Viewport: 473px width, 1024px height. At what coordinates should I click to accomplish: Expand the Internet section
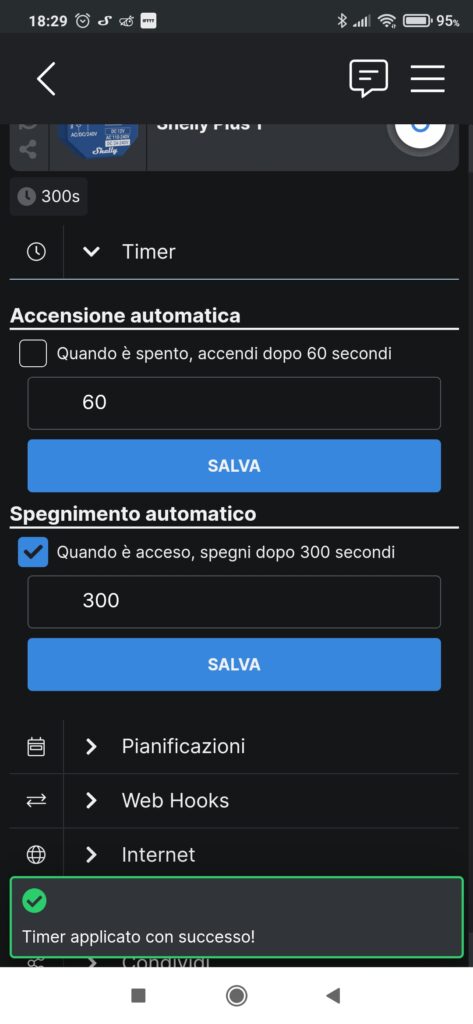pos(234,853)
